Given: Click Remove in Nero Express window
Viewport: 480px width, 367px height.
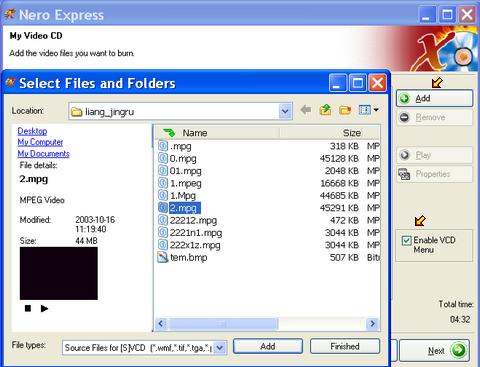Looking at the screenshot, I should [434, 117].
